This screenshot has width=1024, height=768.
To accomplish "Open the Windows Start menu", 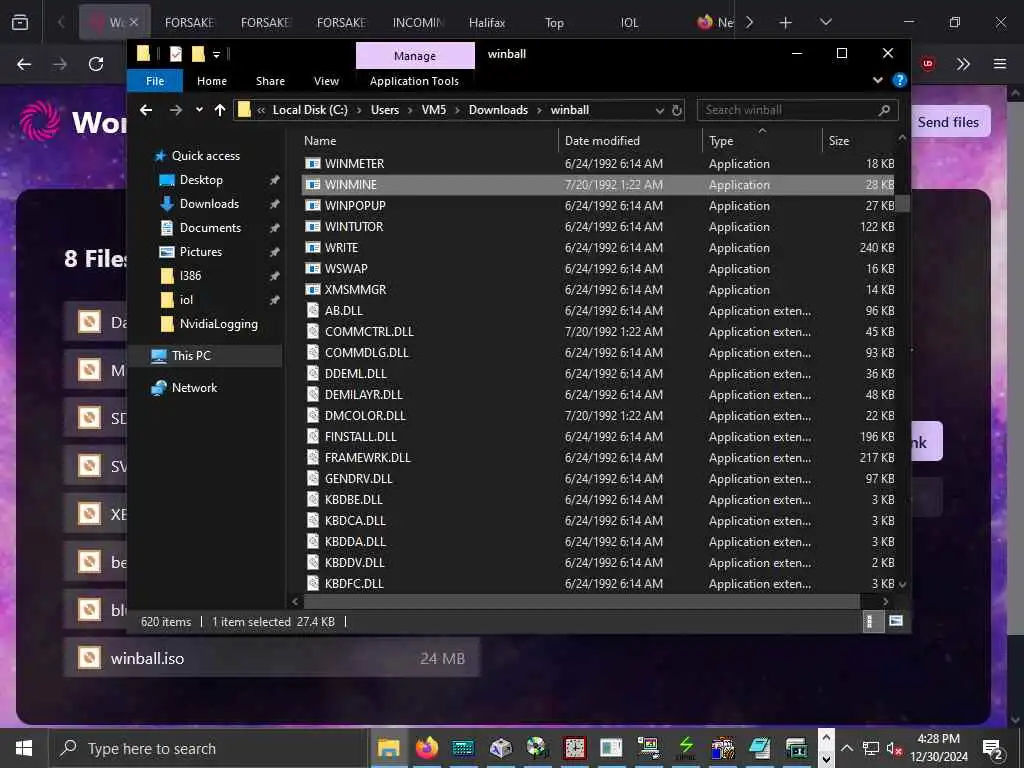I will (24, 748).
